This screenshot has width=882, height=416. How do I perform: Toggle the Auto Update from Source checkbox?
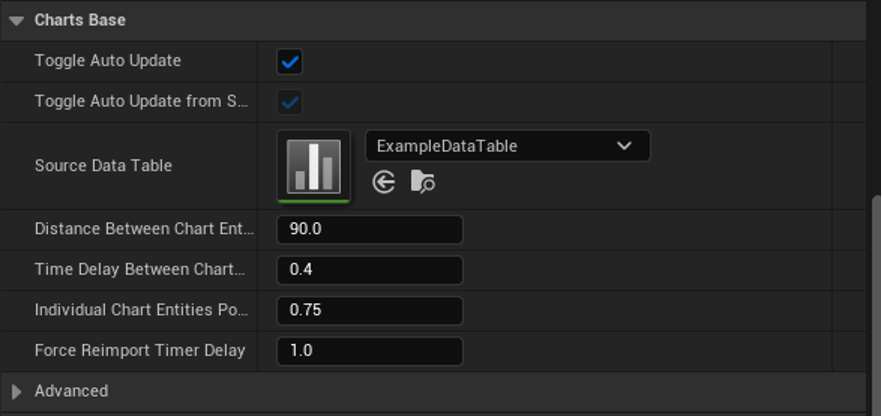pos(290,102)
